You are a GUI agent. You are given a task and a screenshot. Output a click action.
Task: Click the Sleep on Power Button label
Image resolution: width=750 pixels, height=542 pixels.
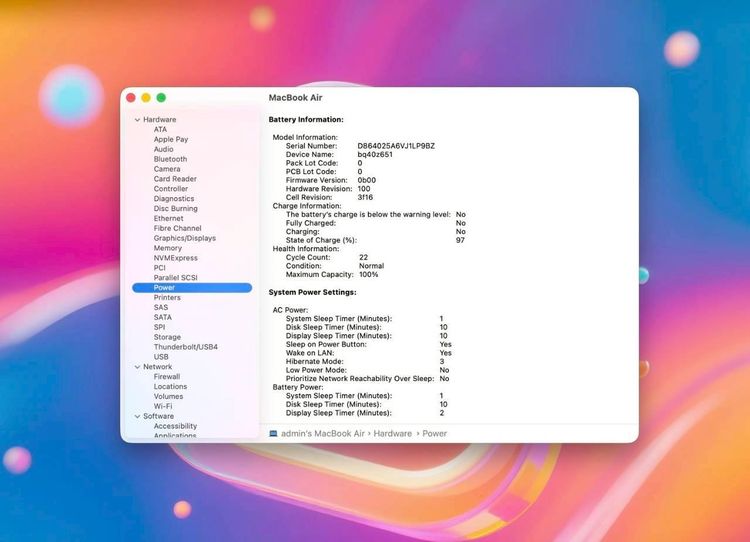[x=326, y=344]
